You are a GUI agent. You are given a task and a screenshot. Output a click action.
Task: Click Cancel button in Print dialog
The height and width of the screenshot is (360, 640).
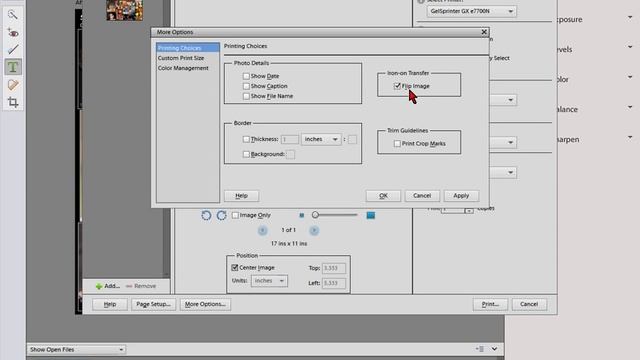[529, 304]
